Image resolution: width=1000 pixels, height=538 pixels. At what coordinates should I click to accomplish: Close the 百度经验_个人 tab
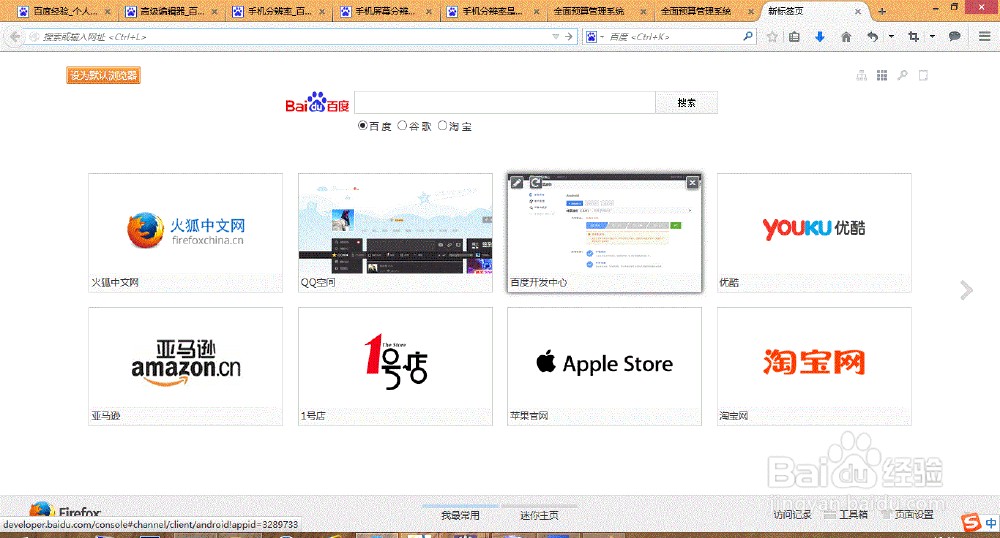tap(108, 11)
